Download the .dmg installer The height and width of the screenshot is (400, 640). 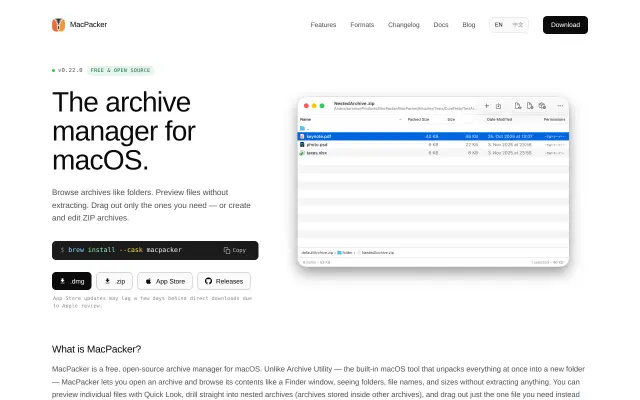coord(72,281)
